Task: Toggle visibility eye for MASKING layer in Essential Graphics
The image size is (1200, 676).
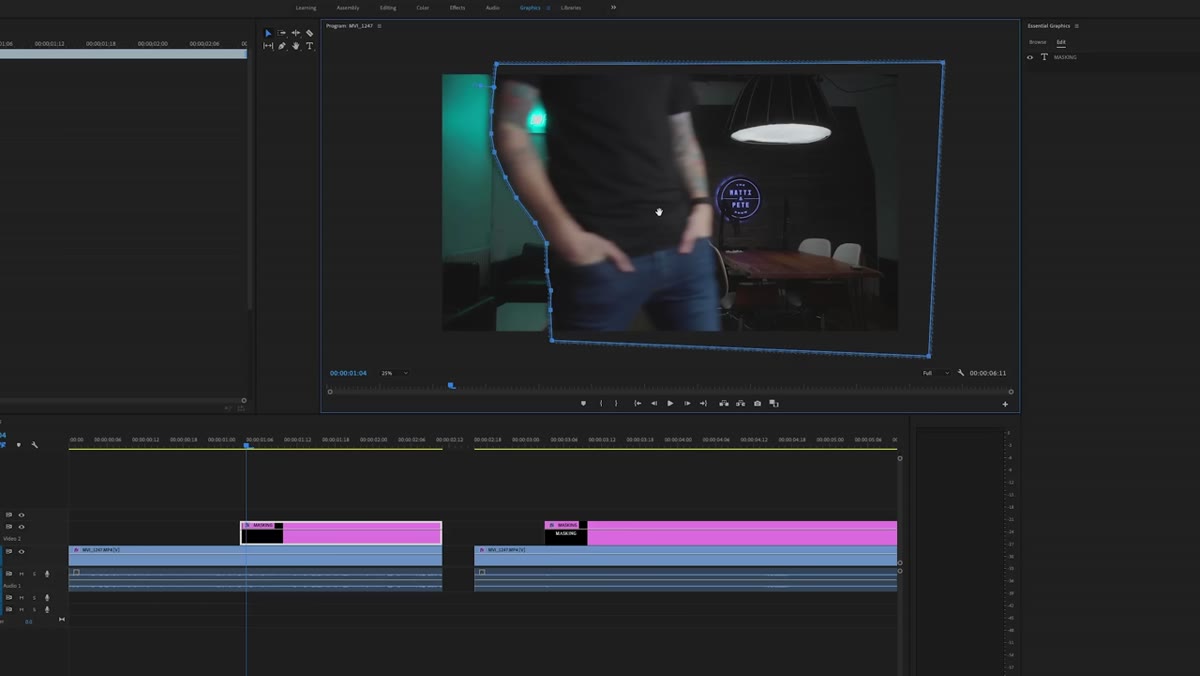Action: 1030,57
